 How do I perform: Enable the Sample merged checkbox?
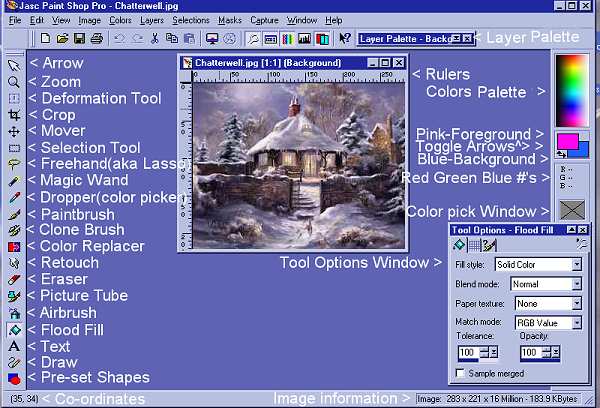point(460,373)
